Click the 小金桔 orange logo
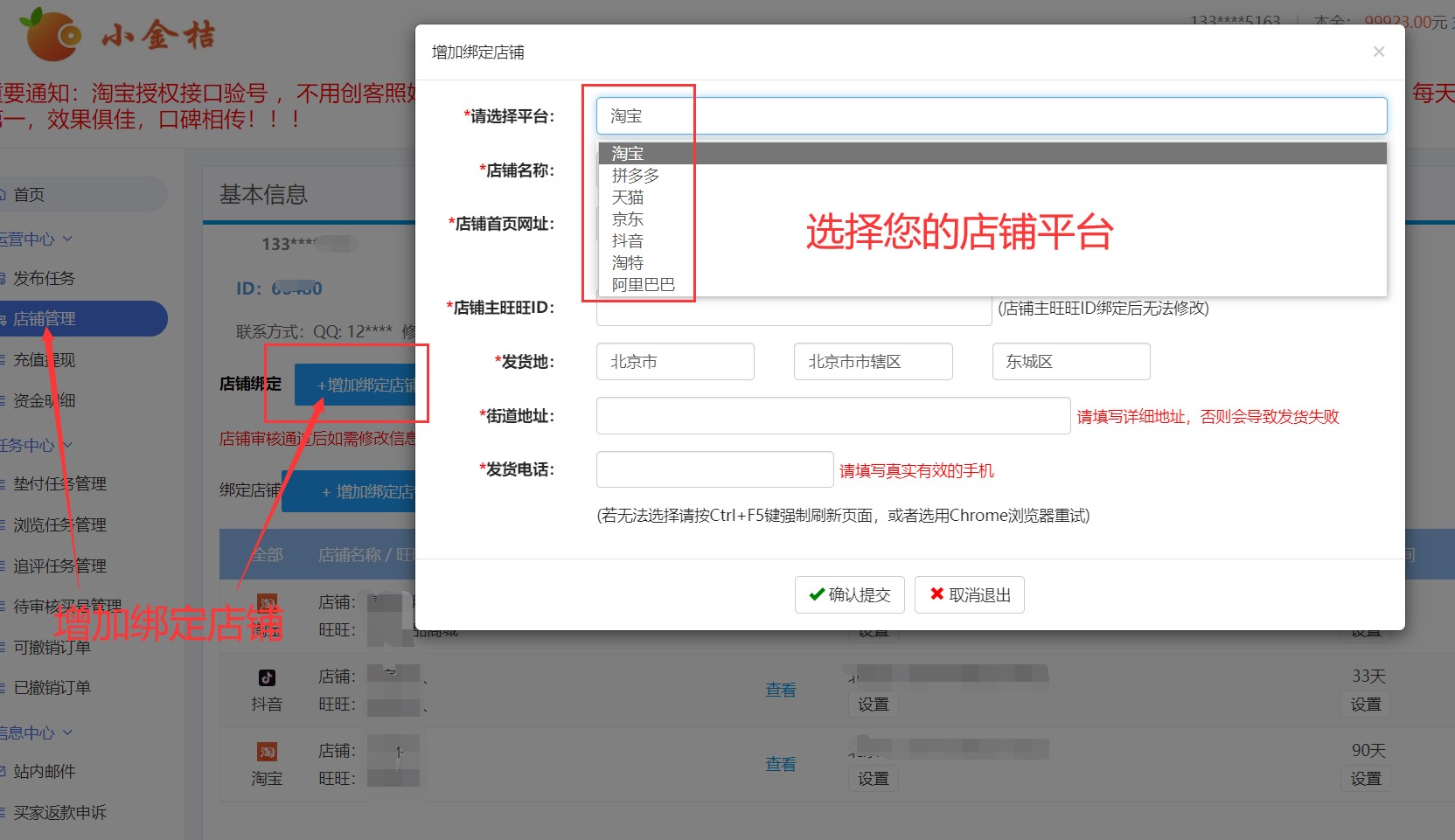Viewport: 1455px width, 840px height. [x=51, y=33]
